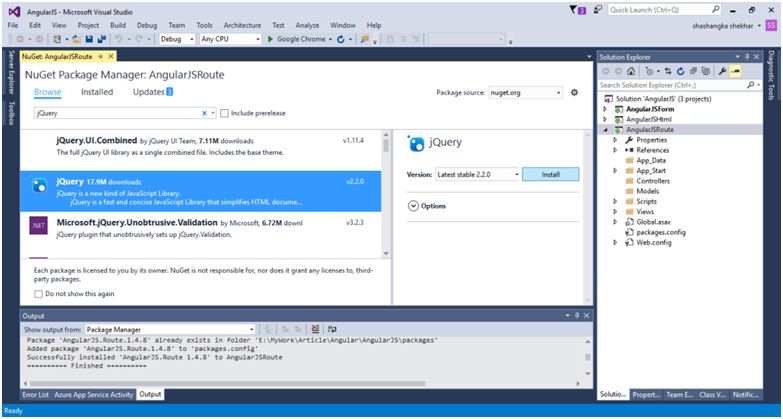Clear the jQuery search text with X
The image size is (783, 419).
[204, 113]
